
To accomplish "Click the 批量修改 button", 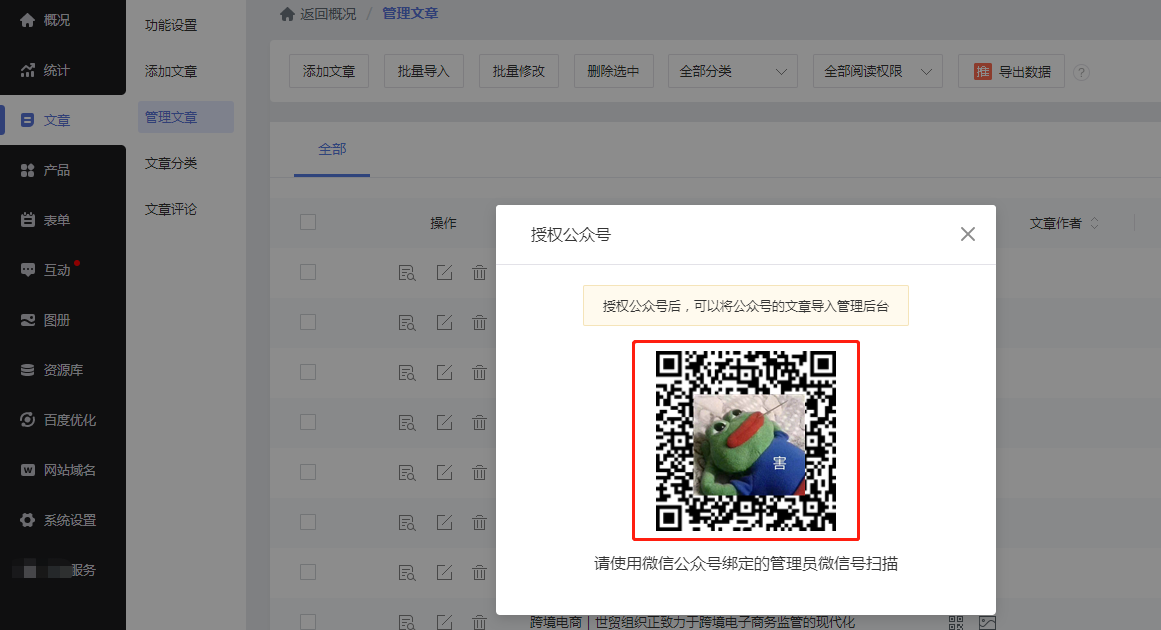I will pos(518,71).
